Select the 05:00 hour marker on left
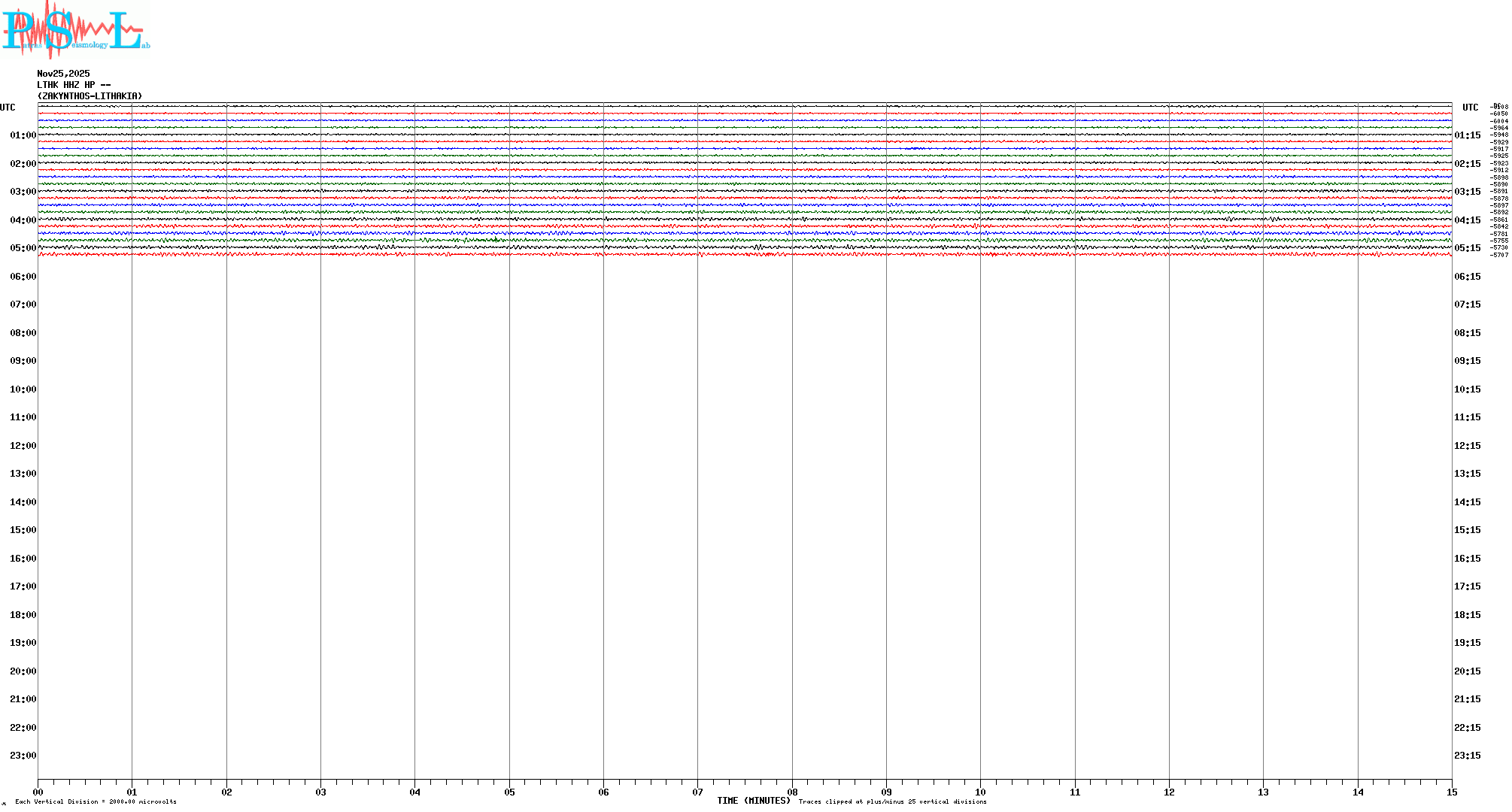 click(x=23, y=248)
